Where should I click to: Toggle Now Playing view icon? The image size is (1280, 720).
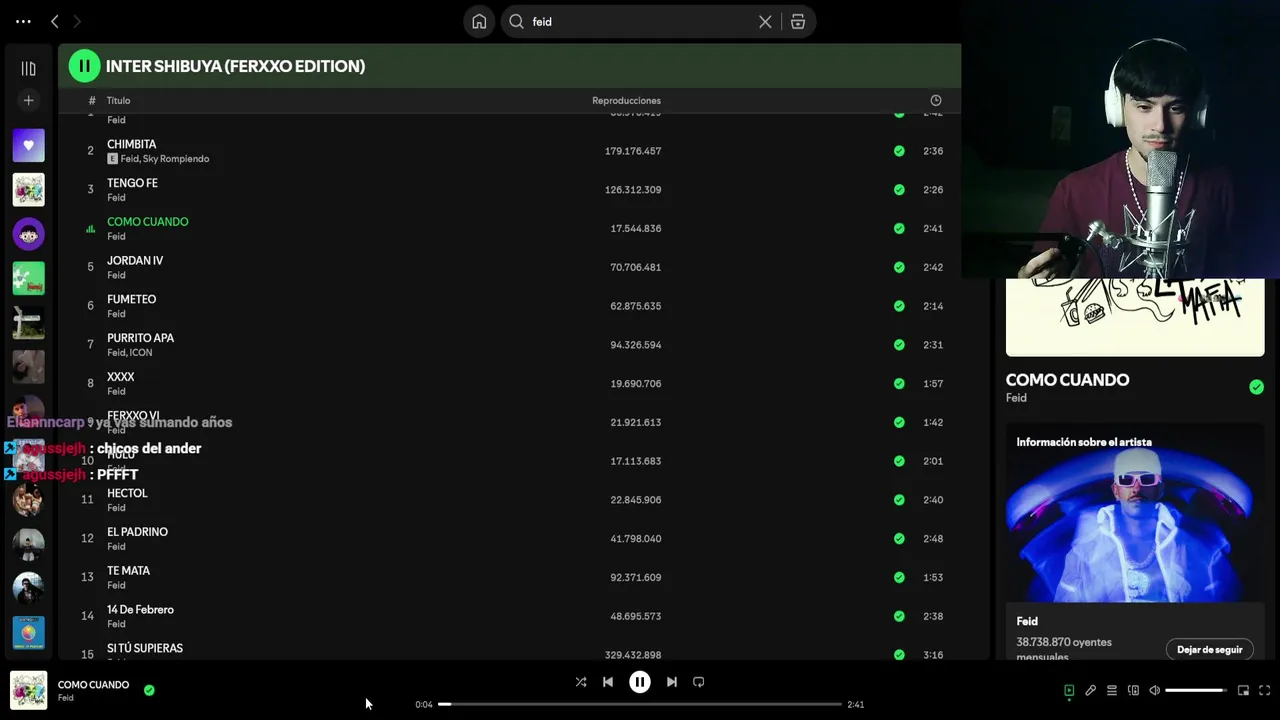coord(1069,690)
